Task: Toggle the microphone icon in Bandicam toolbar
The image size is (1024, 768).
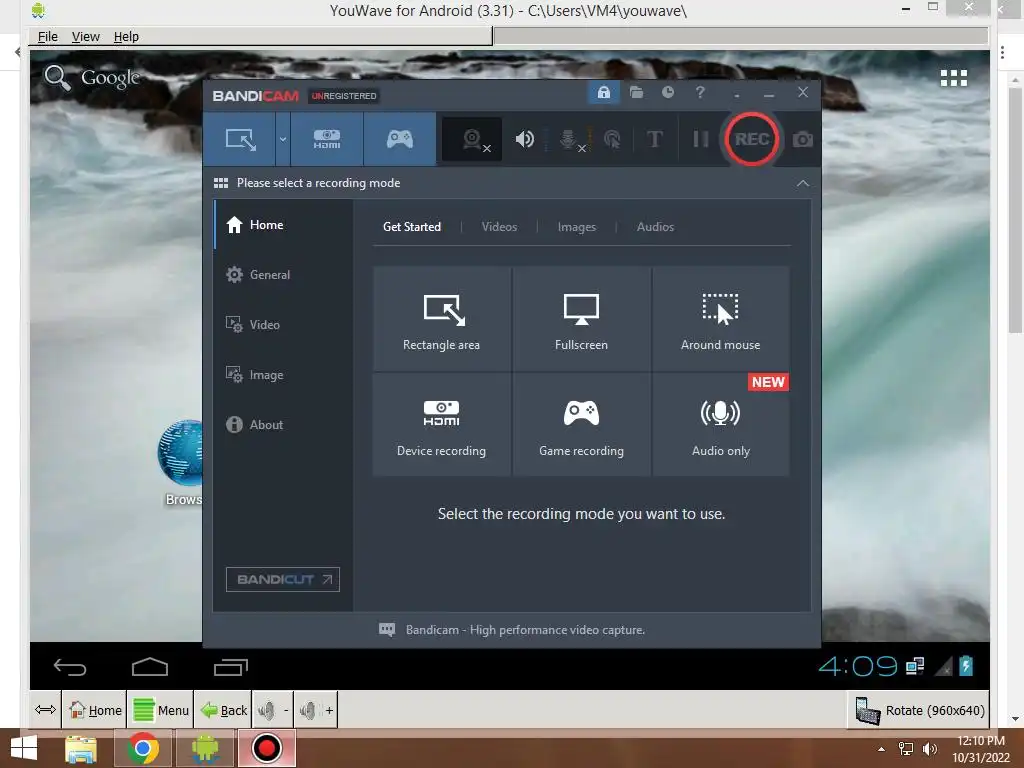Action: click(x=569, y=139)
